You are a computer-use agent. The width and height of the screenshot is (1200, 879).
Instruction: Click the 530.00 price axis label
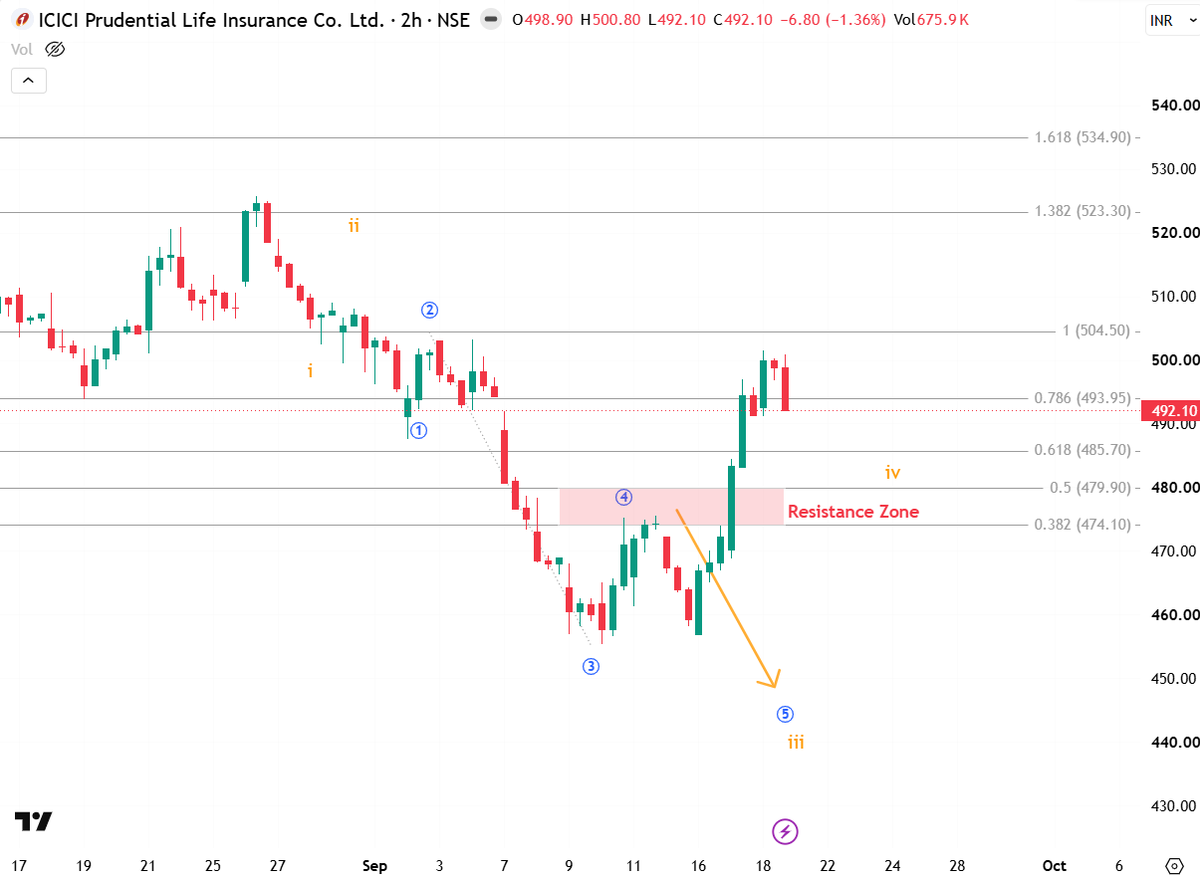pos(1172,169)
